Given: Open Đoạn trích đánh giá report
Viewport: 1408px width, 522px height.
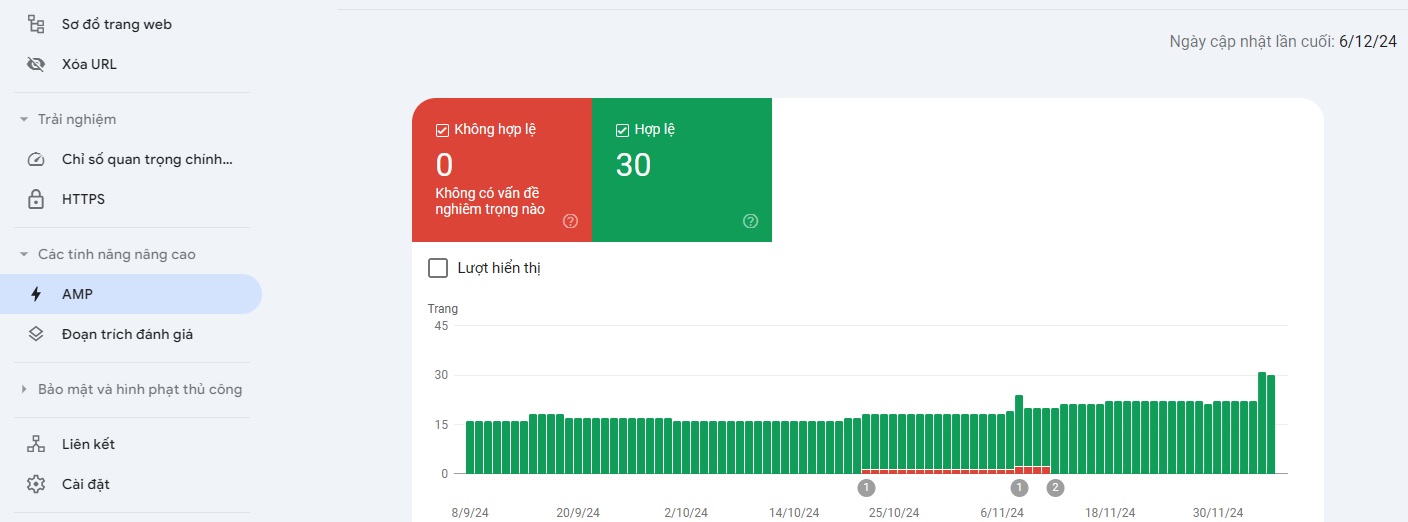Looking at the screenshot, I should [131, 334].
